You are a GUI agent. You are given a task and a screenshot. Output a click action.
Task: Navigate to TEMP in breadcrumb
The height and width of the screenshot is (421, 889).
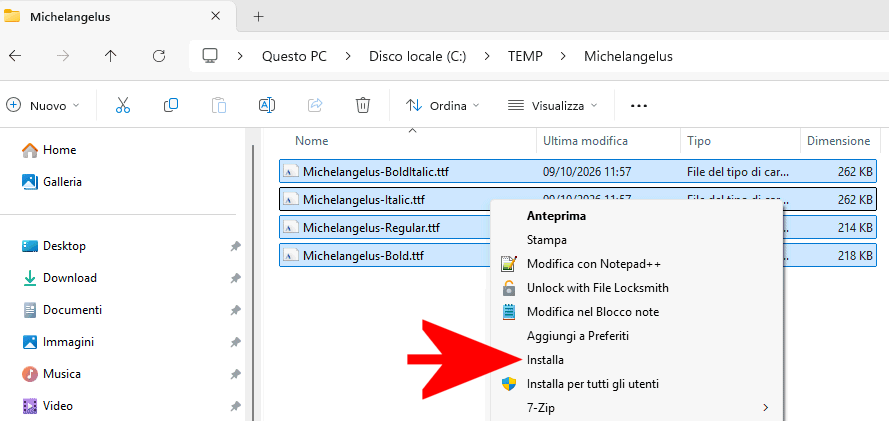click(x=525, y=56)
